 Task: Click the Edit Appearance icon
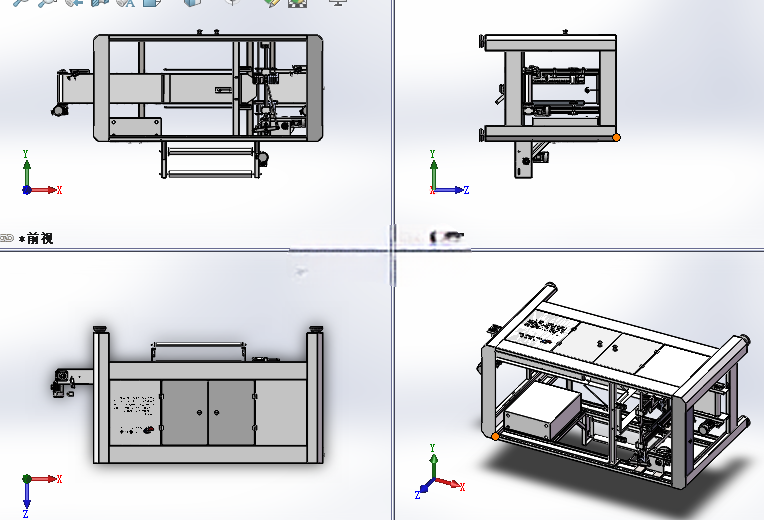point(272,2)
